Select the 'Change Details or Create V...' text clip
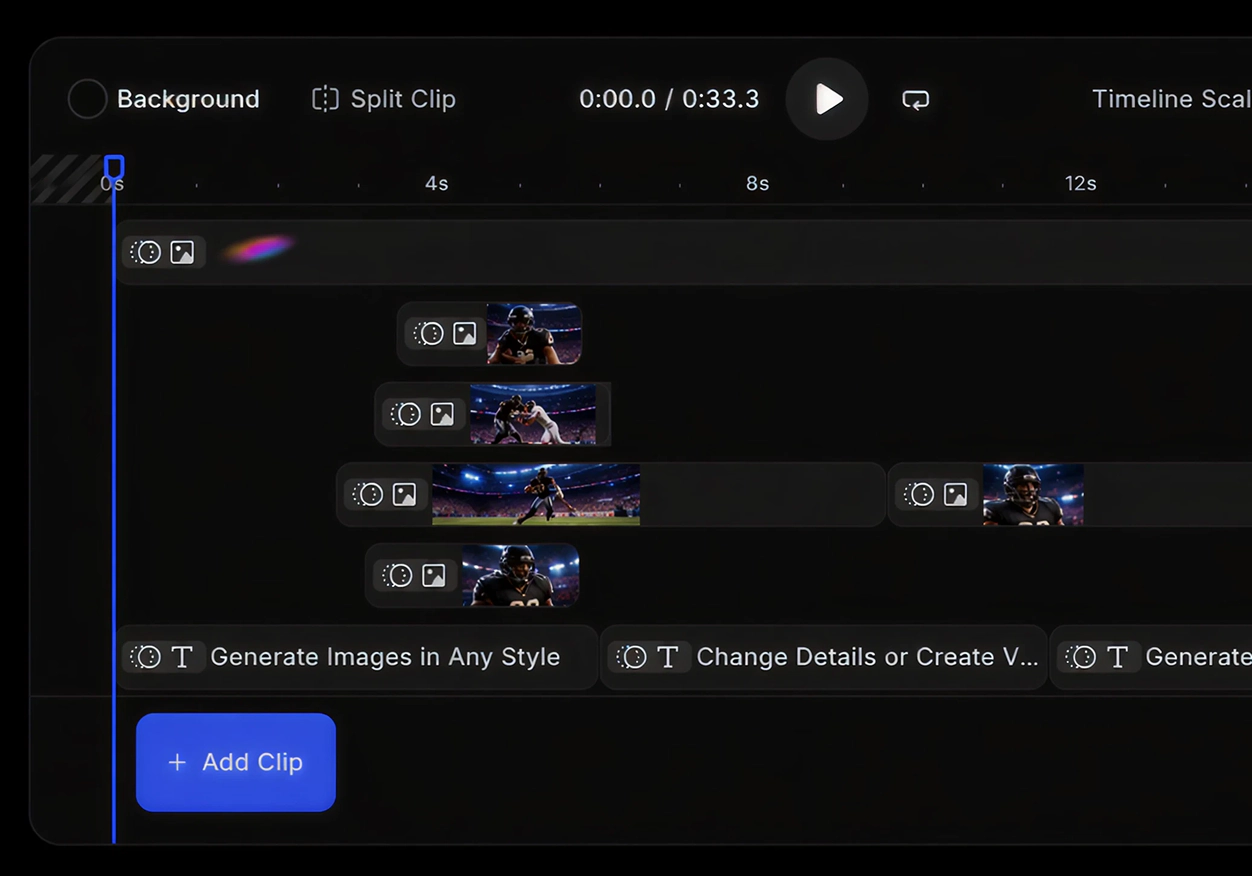 click(824, 657)
